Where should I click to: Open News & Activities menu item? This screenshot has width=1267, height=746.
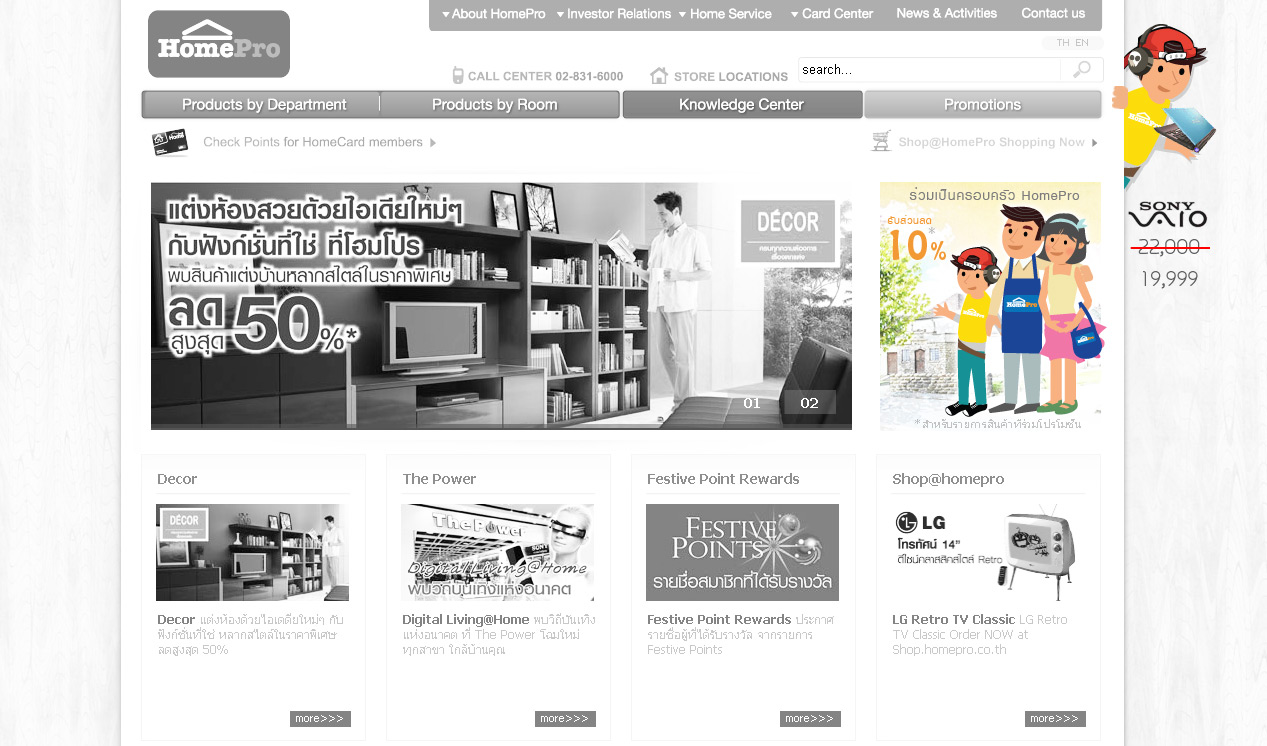947,13
